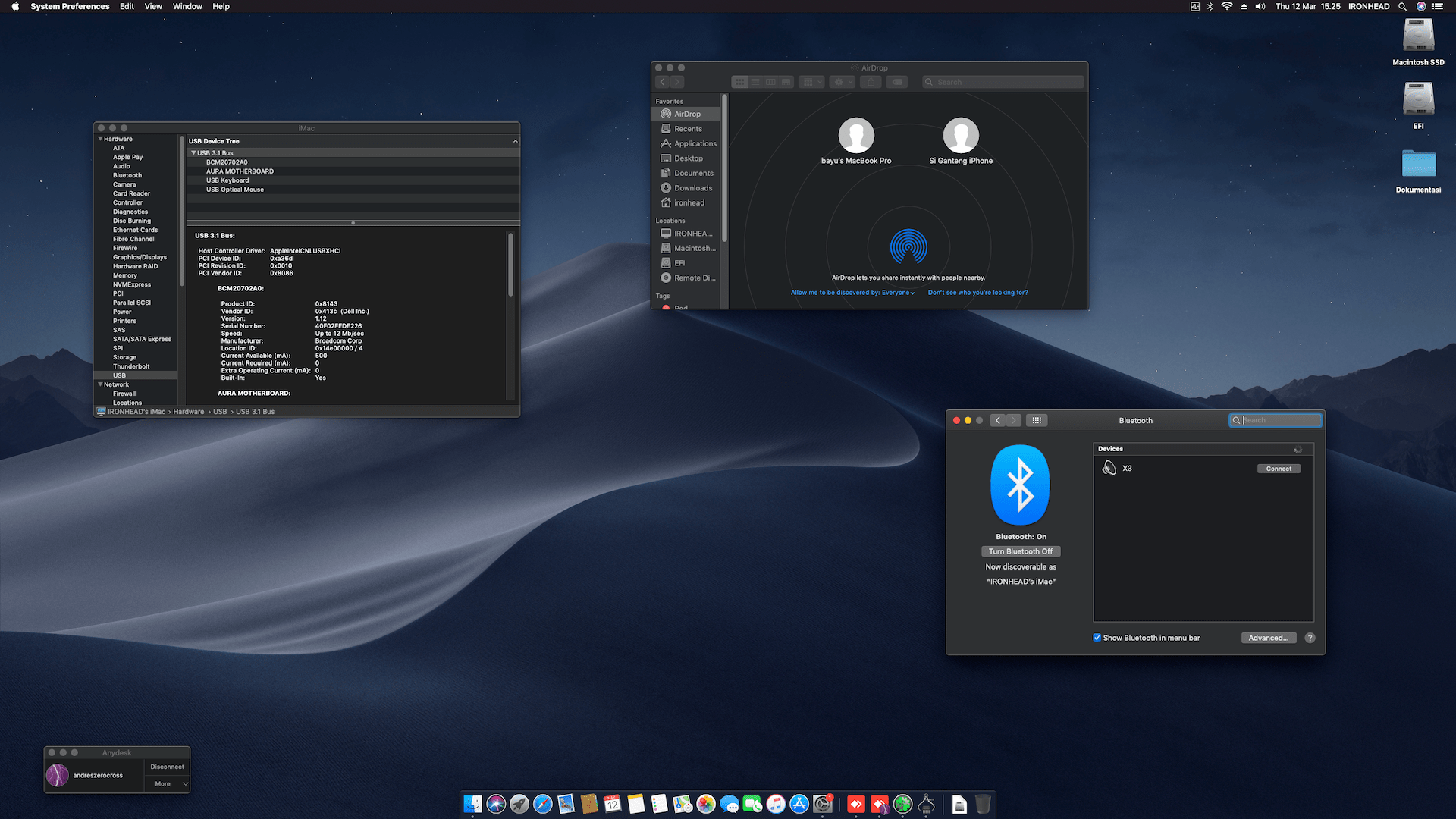
Task: Open the Help menu
Action: tap(221, 6)
